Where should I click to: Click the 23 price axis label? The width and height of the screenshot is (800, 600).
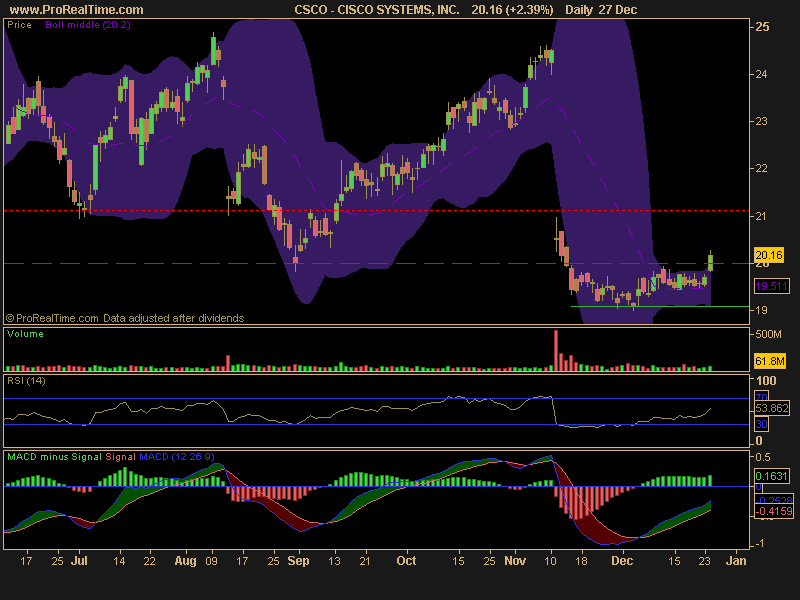(x=761, y=121)
